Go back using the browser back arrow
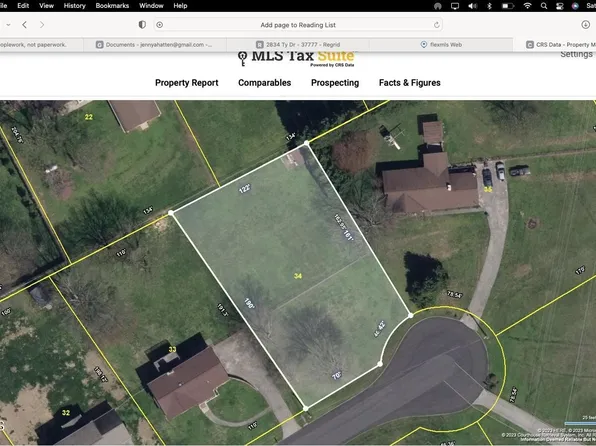596x446 pixels. click(24, 25)
